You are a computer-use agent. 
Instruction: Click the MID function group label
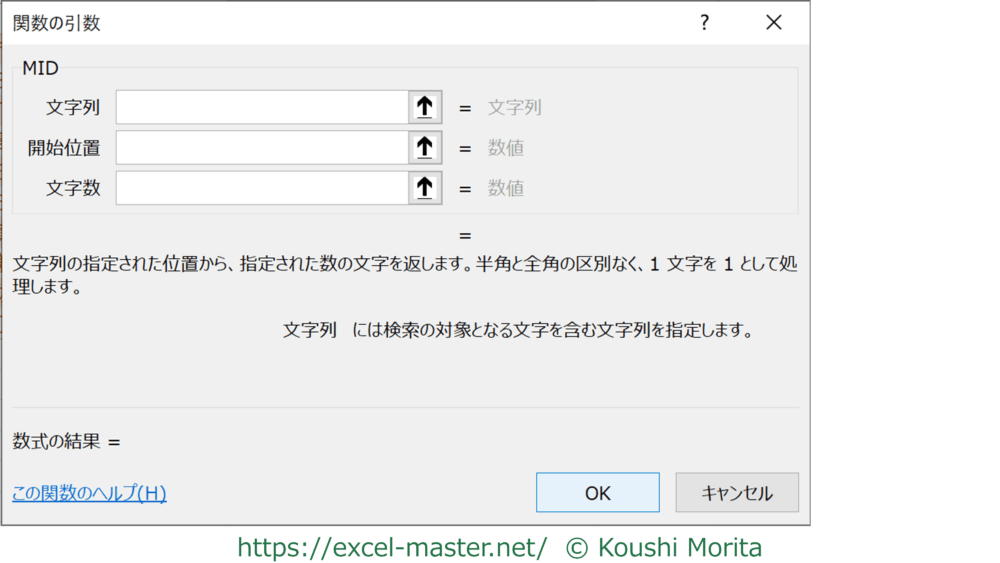point(41,69)
